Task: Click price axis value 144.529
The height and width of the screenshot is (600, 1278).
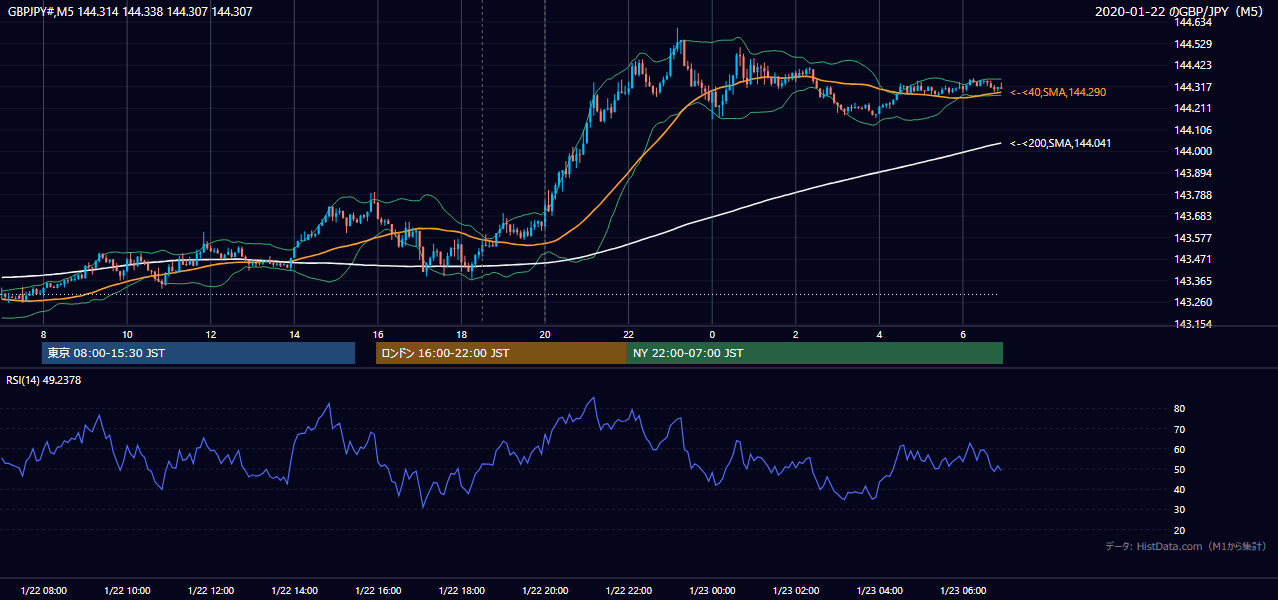Action: (x=1192, y=44)
